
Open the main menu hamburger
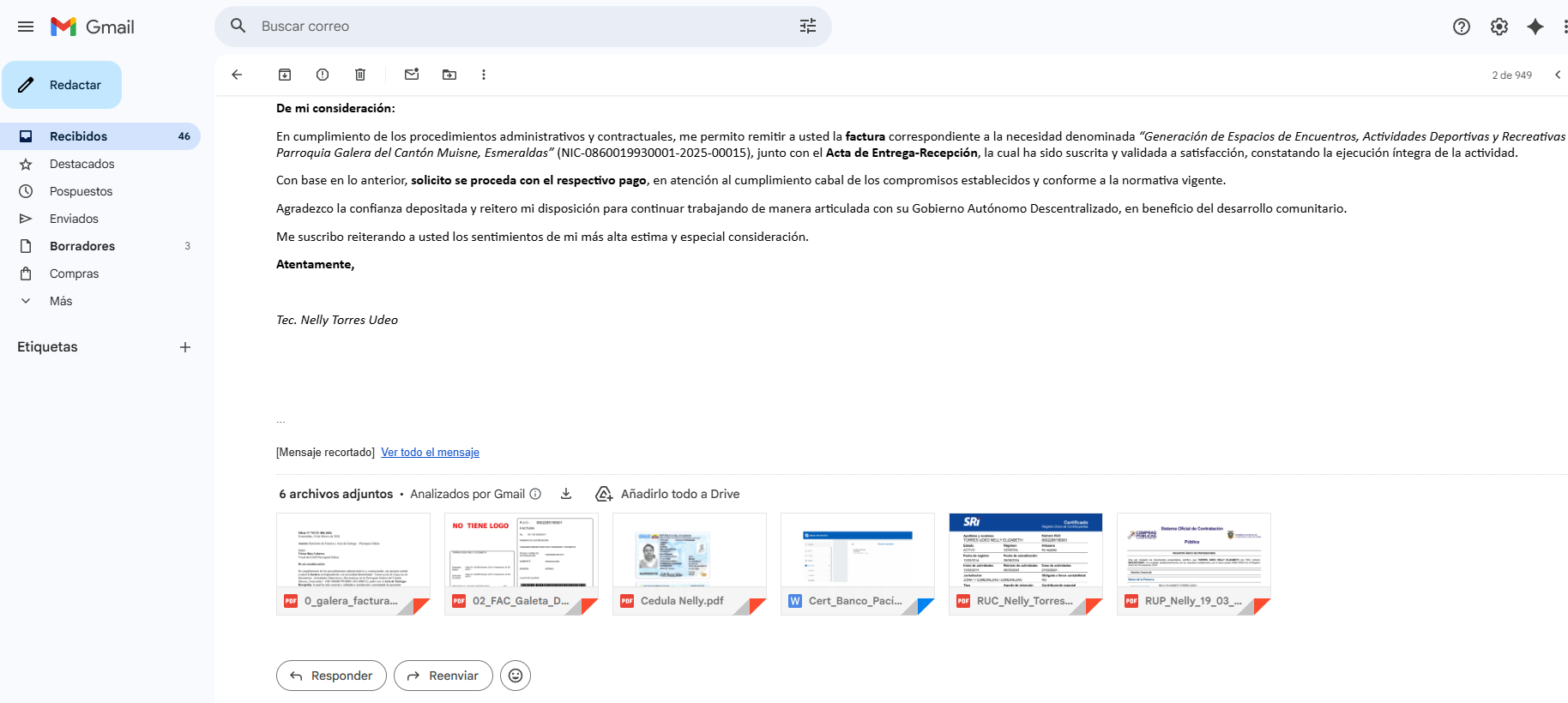(26, 27)
